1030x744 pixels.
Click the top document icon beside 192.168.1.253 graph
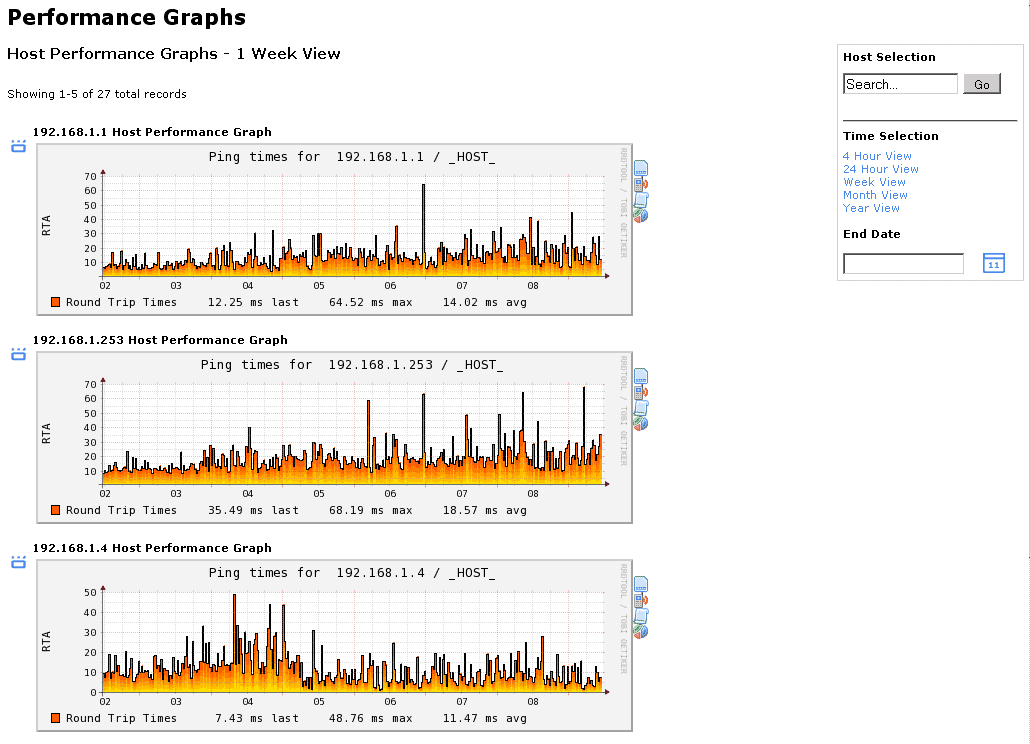641,376
